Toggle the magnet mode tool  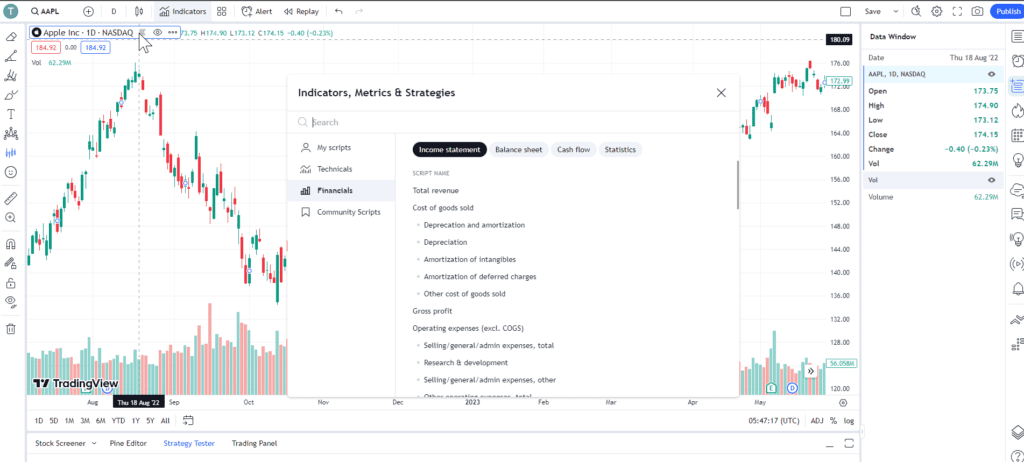[10, 244]
